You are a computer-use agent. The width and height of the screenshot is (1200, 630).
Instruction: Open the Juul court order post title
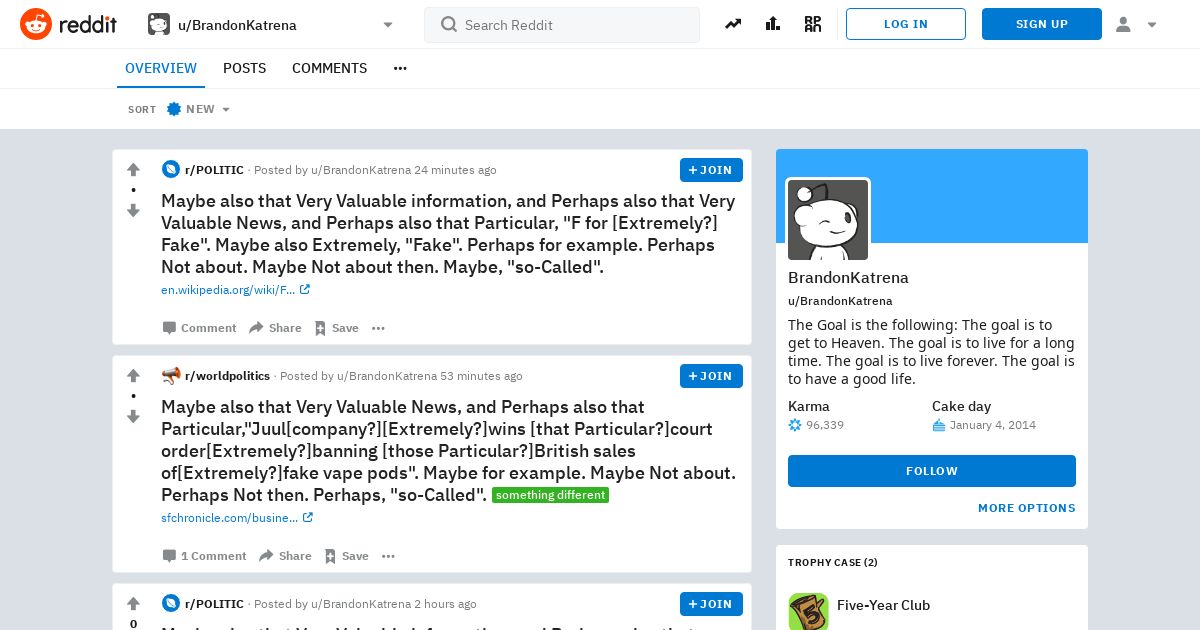[x=448, y=451]
